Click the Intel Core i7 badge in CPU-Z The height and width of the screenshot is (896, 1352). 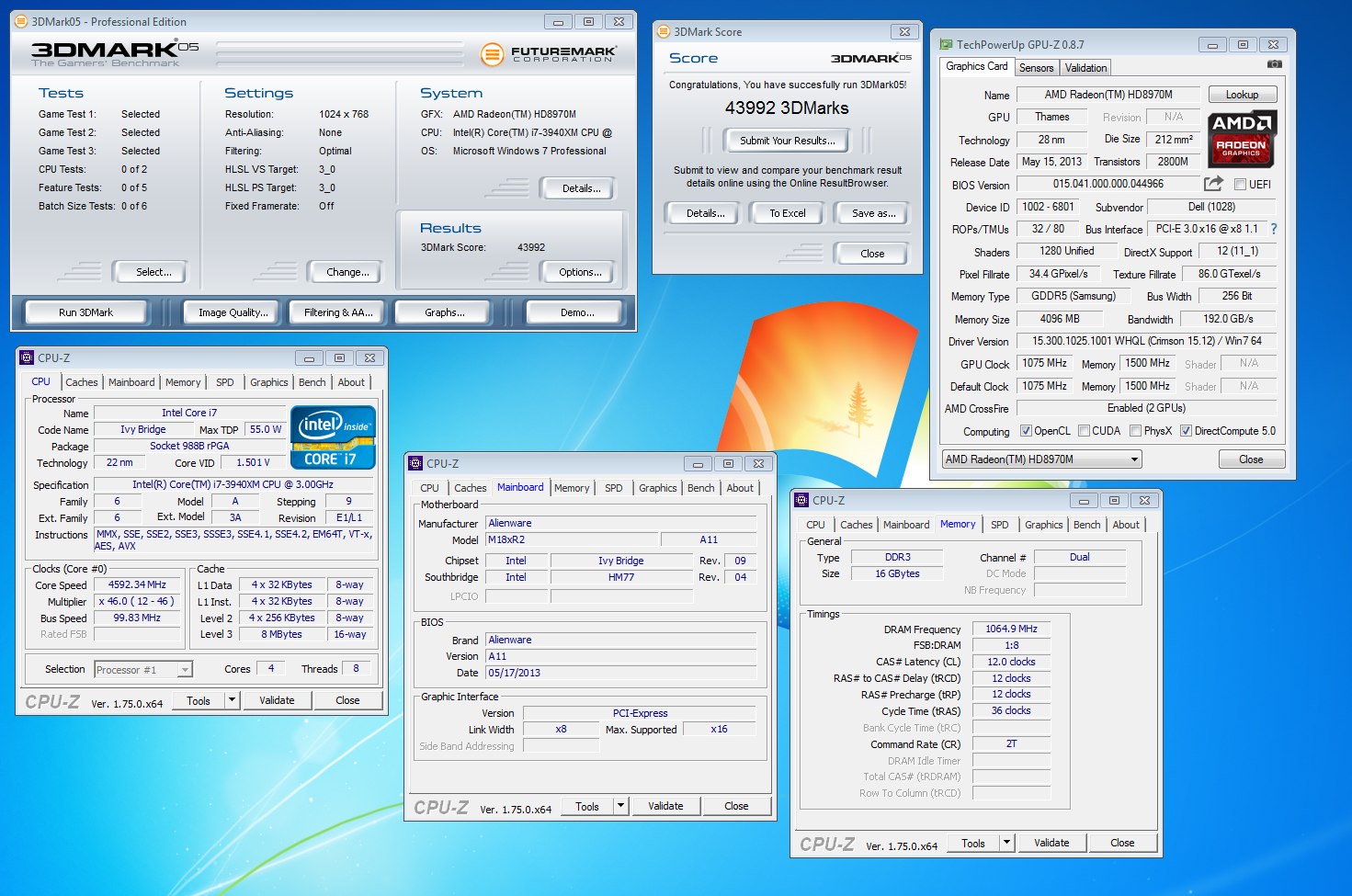pyautogui.click(x=333, y=437)
